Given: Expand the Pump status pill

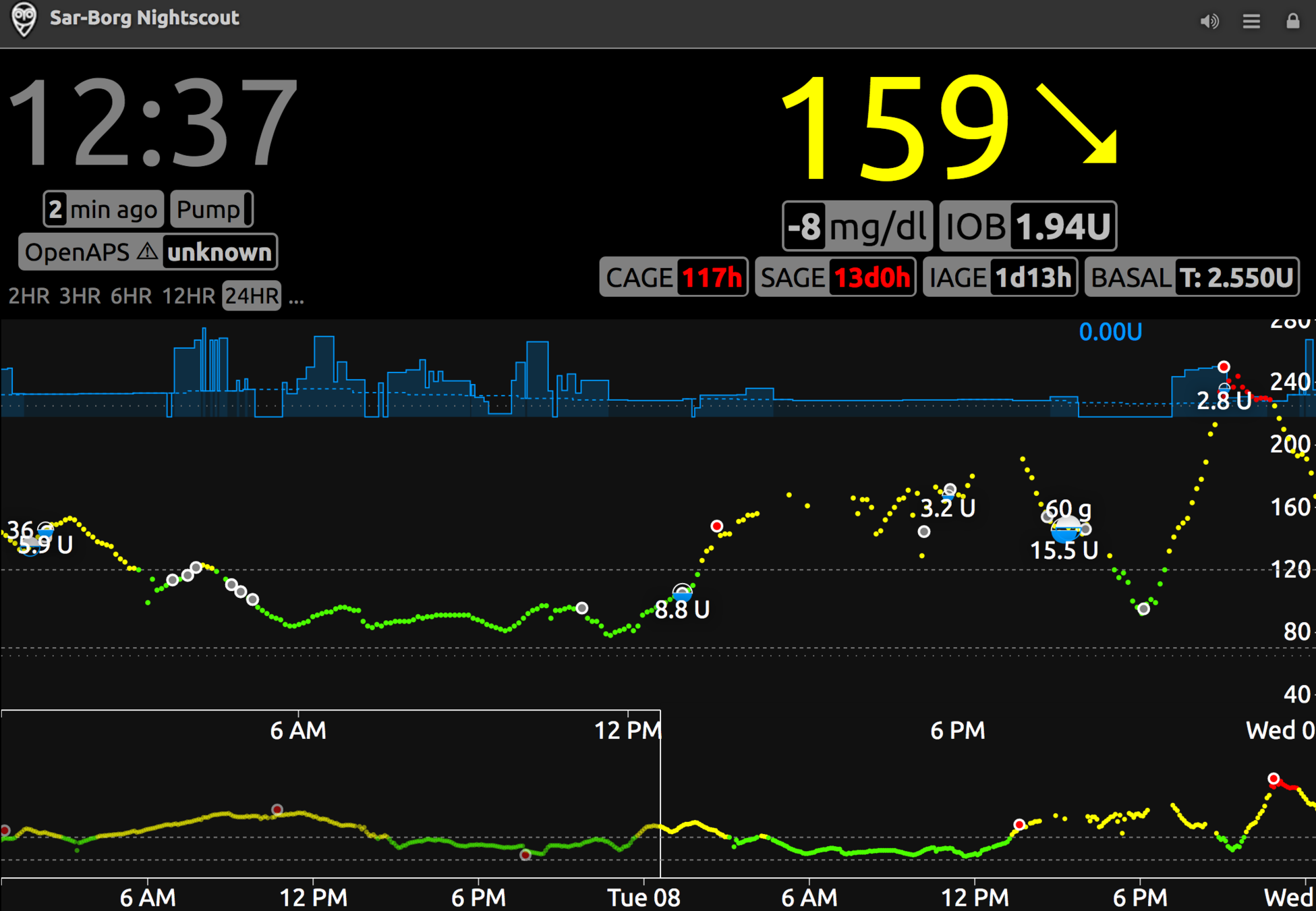Looking at the screenshot, I should point(211,210).
